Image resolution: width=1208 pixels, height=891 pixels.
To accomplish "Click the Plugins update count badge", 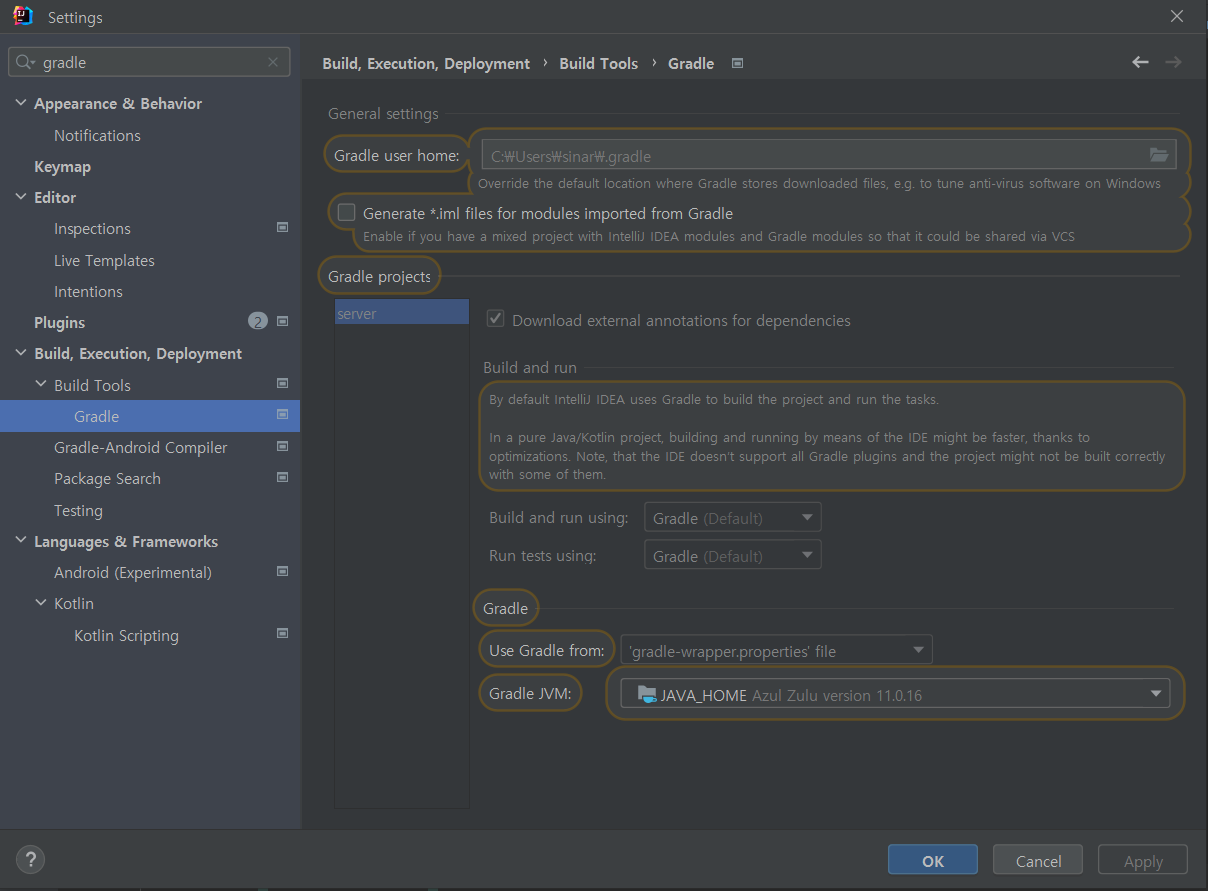I will tap(258, 322).
